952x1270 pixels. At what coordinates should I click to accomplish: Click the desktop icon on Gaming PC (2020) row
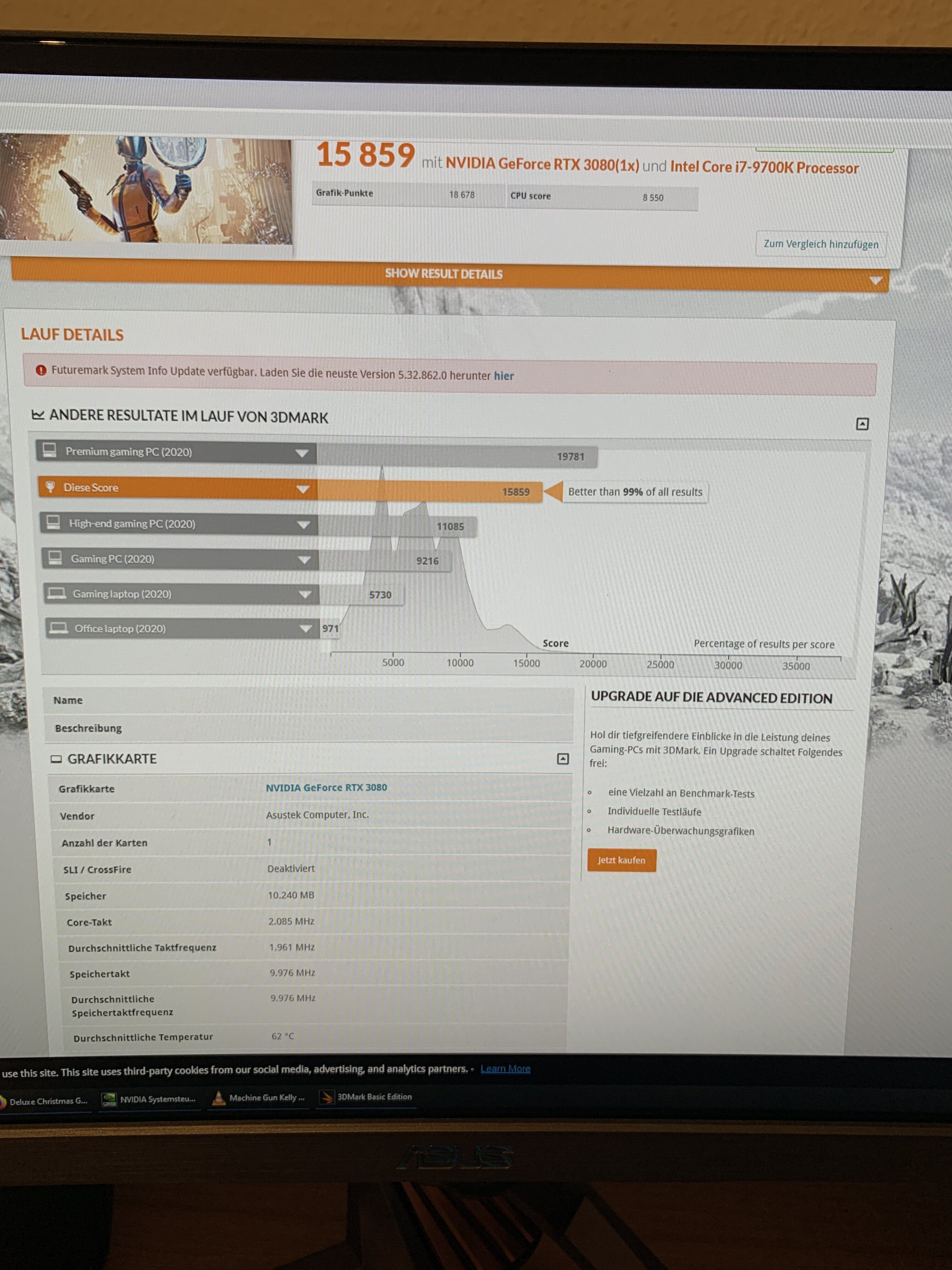point(55,558)
